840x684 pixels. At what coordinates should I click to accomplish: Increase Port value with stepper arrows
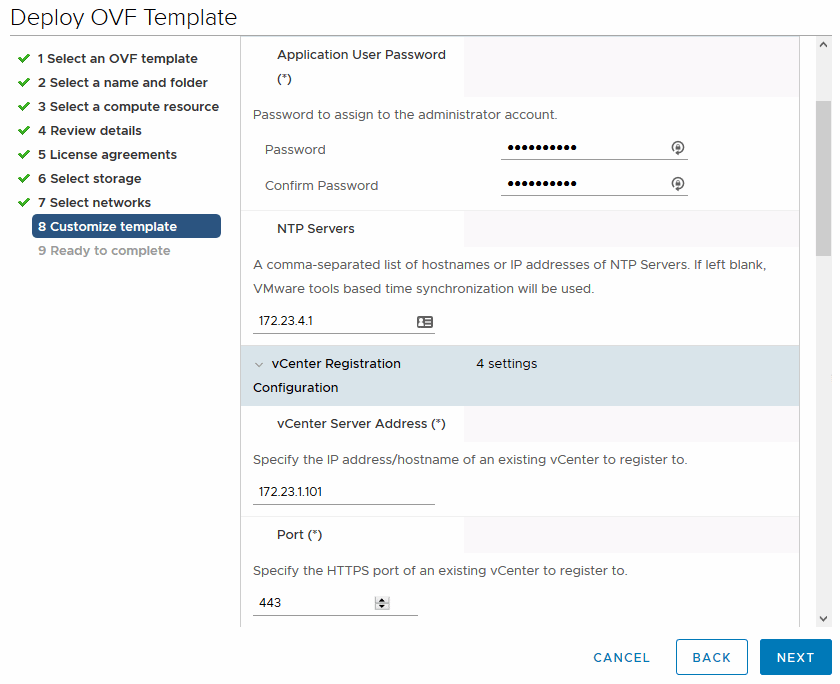click(x=382, y=599)
